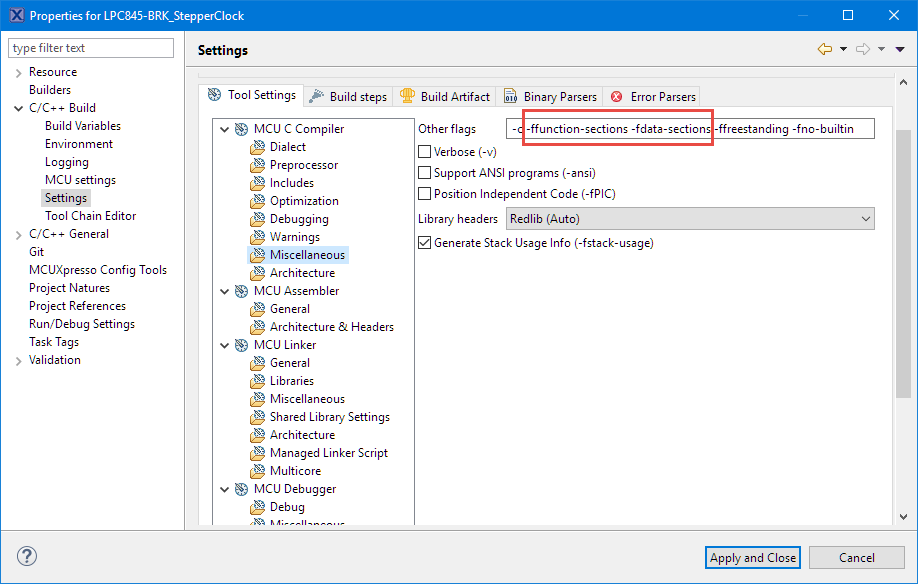This screenshot has height=584, width=918.
Task: Toggle Support ANSI programs checkbox
Action: pos(424,173)
